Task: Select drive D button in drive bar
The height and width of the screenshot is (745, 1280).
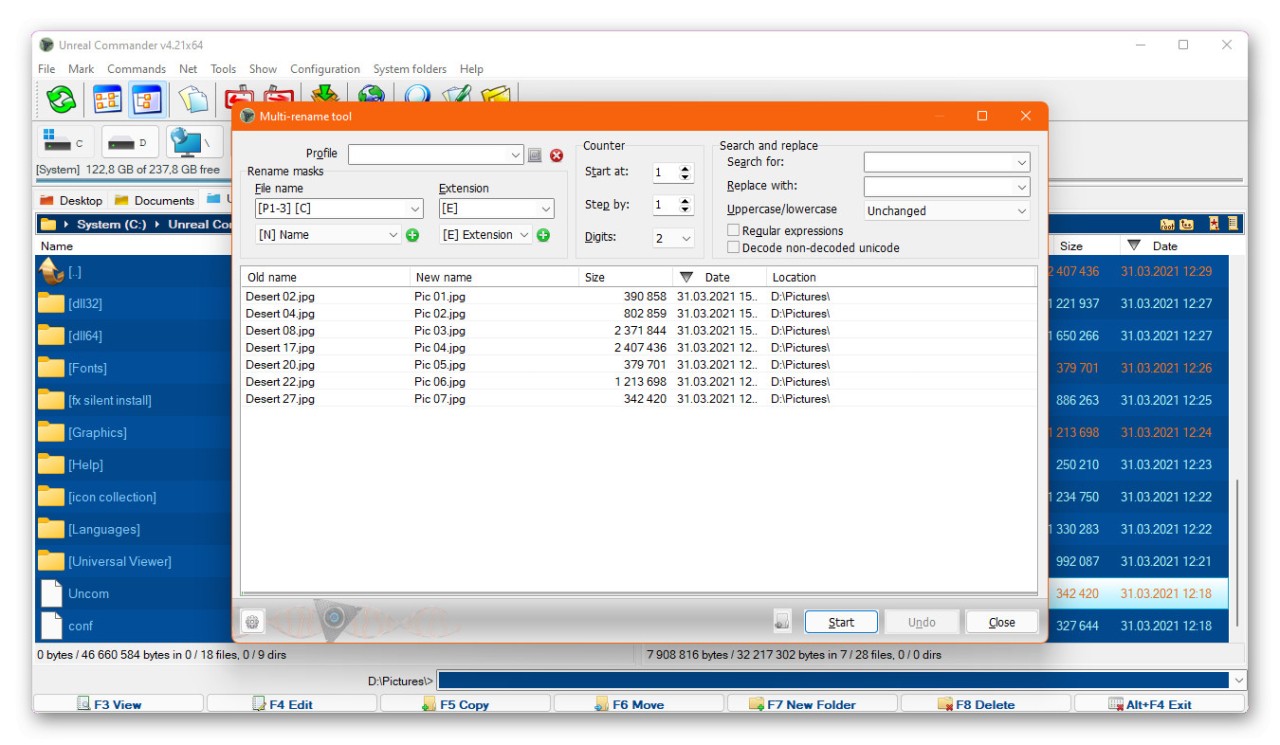Action: 128,142
